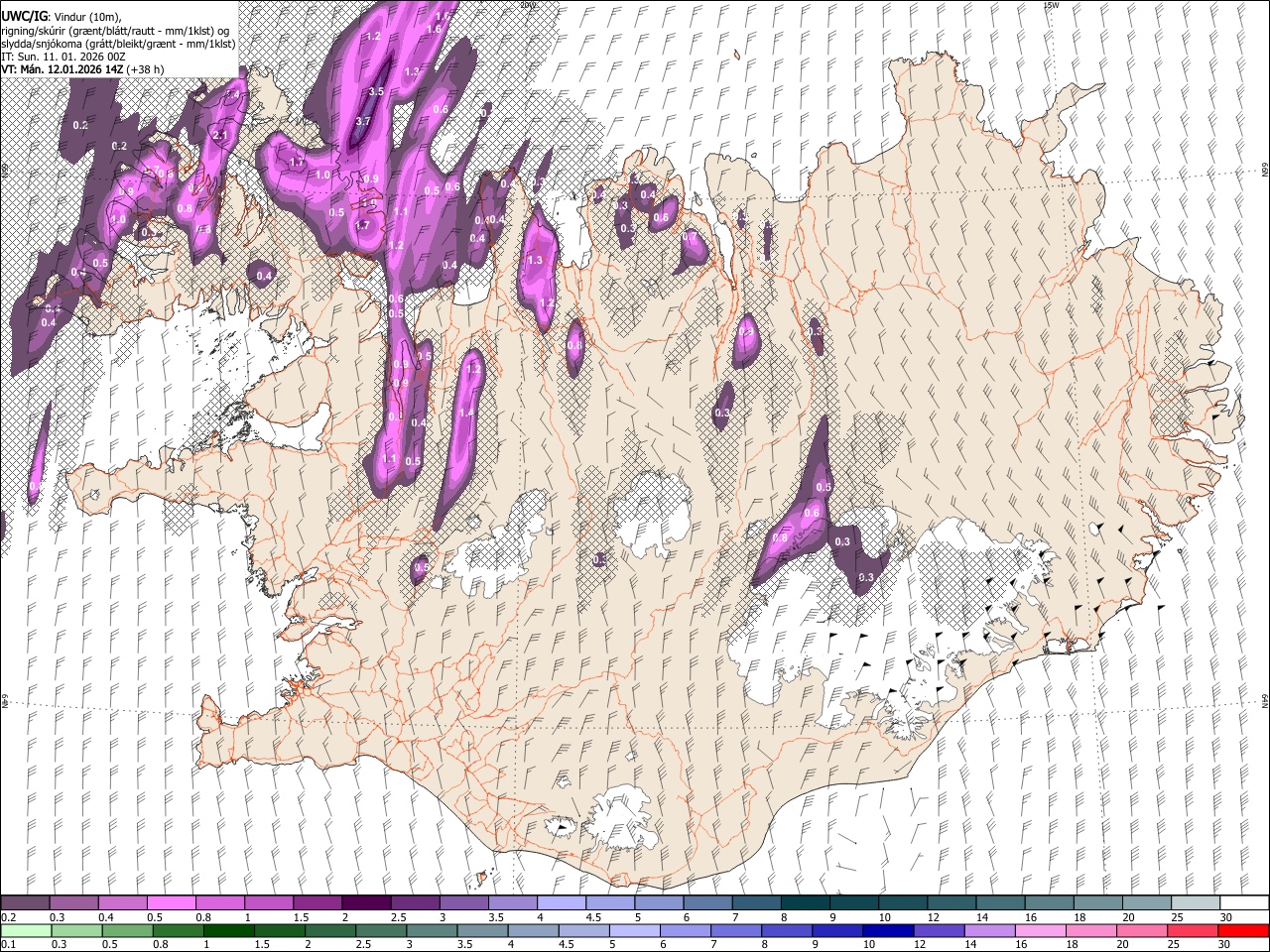Click the 'VT: Mán. 12.01.2026 14Z' valid time
The width and height of the screenshot is (1270, 952).
coord(62,69)
